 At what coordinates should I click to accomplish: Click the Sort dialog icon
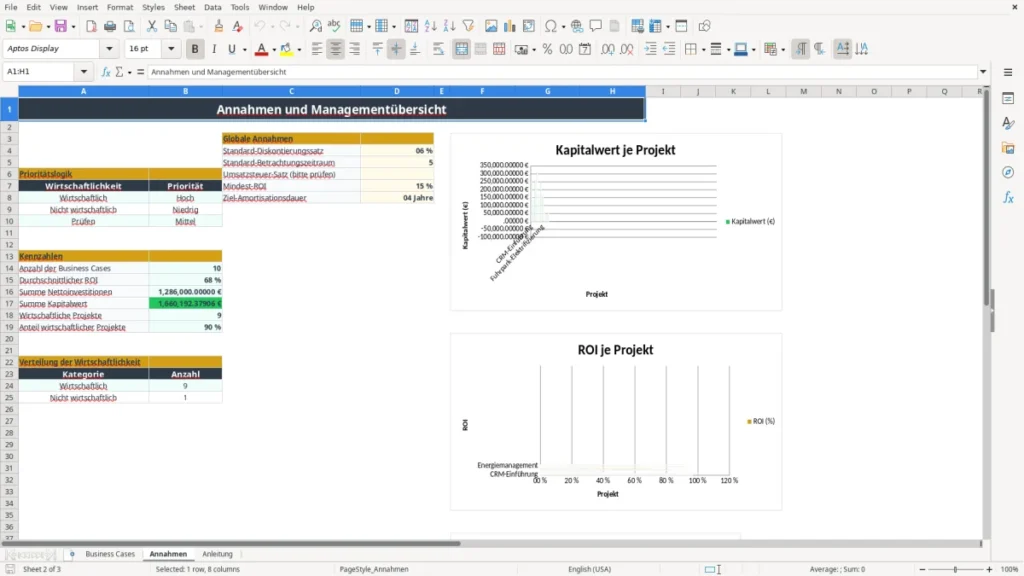tap(411, 26)
